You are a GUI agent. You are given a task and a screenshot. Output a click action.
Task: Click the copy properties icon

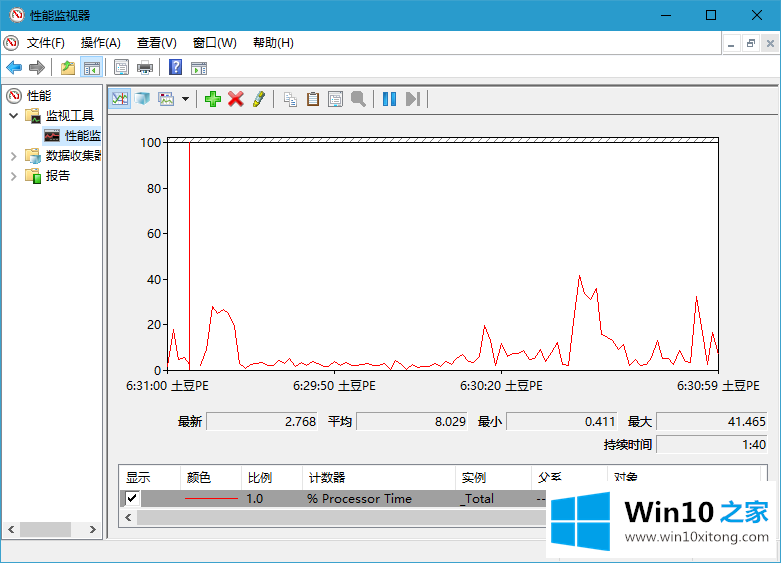(x=290, y=99)
